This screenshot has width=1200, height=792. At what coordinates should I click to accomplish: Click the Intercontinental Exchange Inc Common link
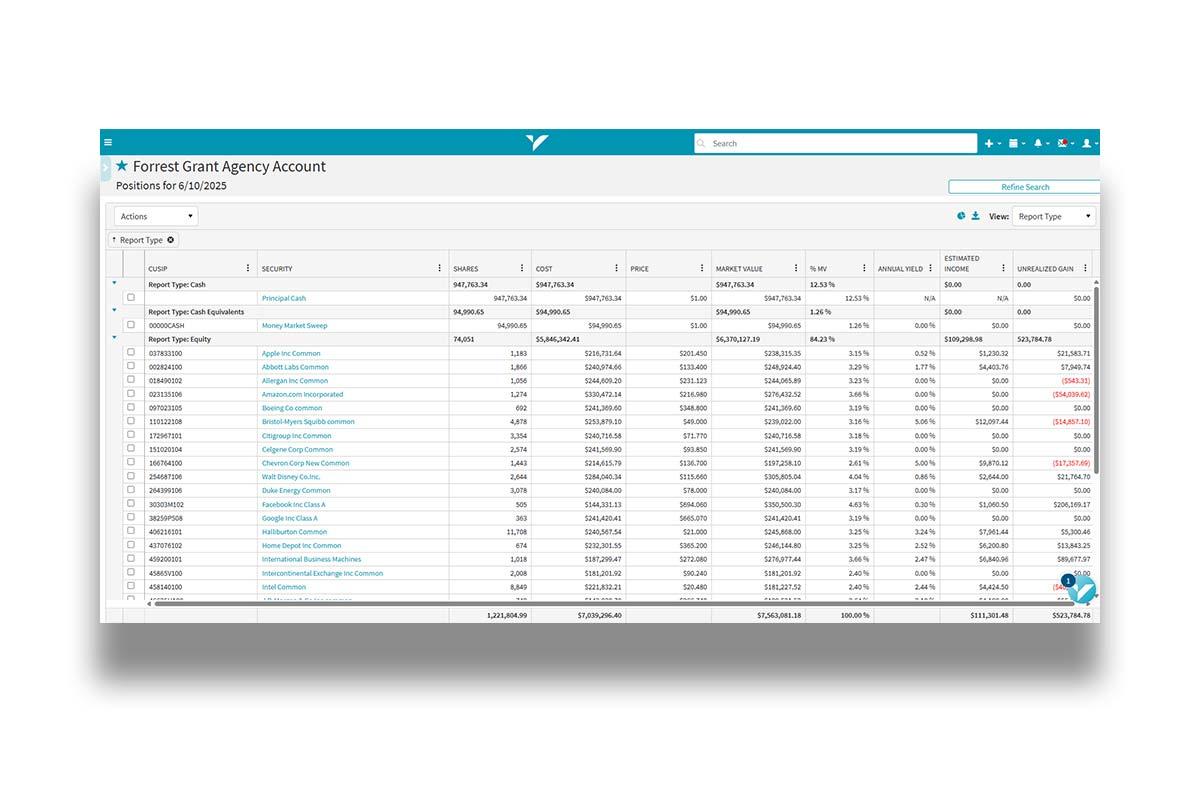[322, 573]
